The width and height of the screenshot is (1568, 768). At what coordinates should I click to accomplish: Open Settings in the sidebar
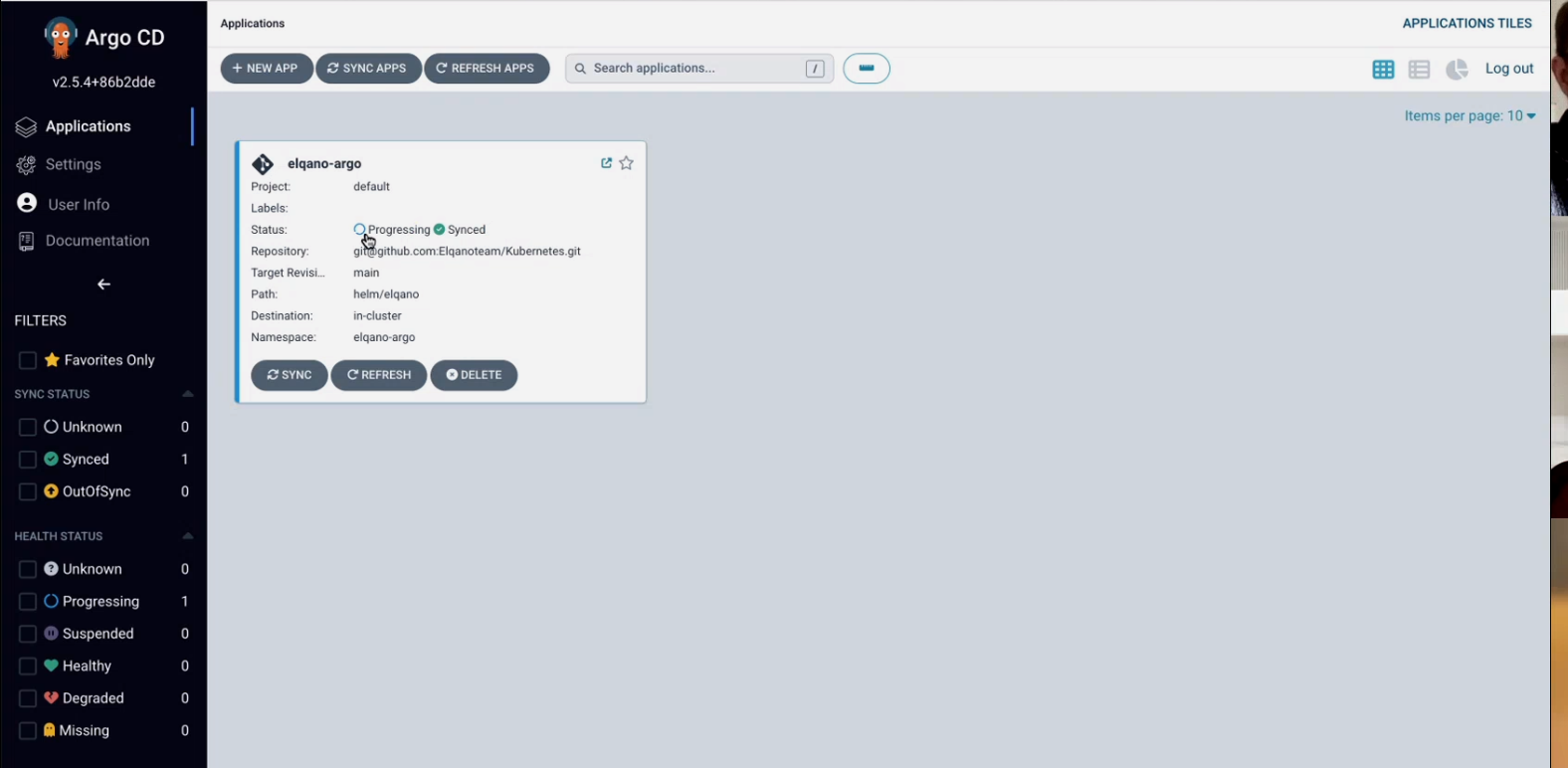(x=73, y=164)
